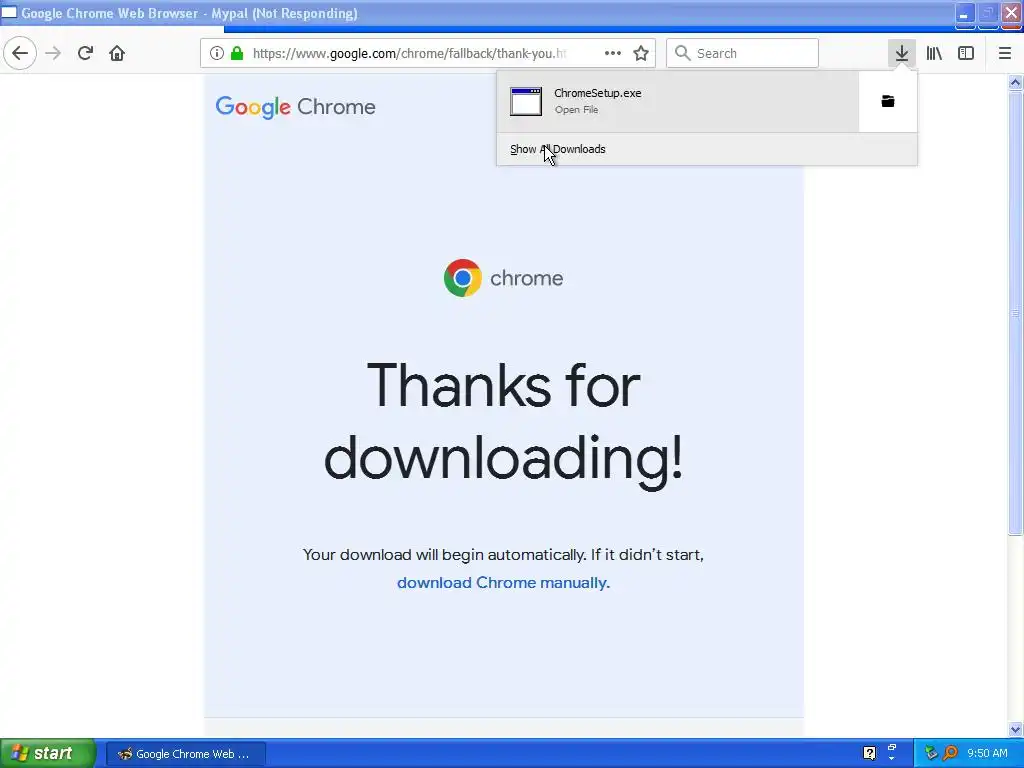Open the hamburger application menu
The image size is (1024, 768).
tap(1005, 53)
